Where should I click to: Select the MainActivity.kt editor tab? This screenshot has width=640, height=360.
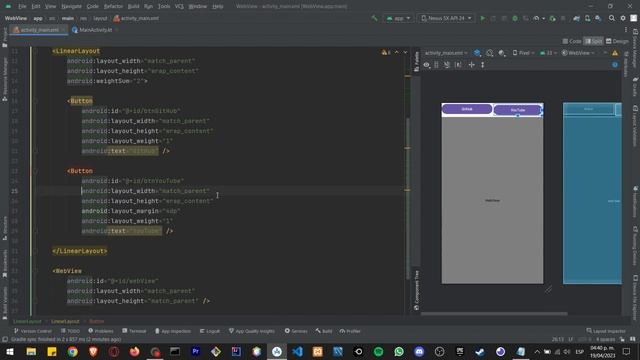pyautogui.click(x=95, y=30)
